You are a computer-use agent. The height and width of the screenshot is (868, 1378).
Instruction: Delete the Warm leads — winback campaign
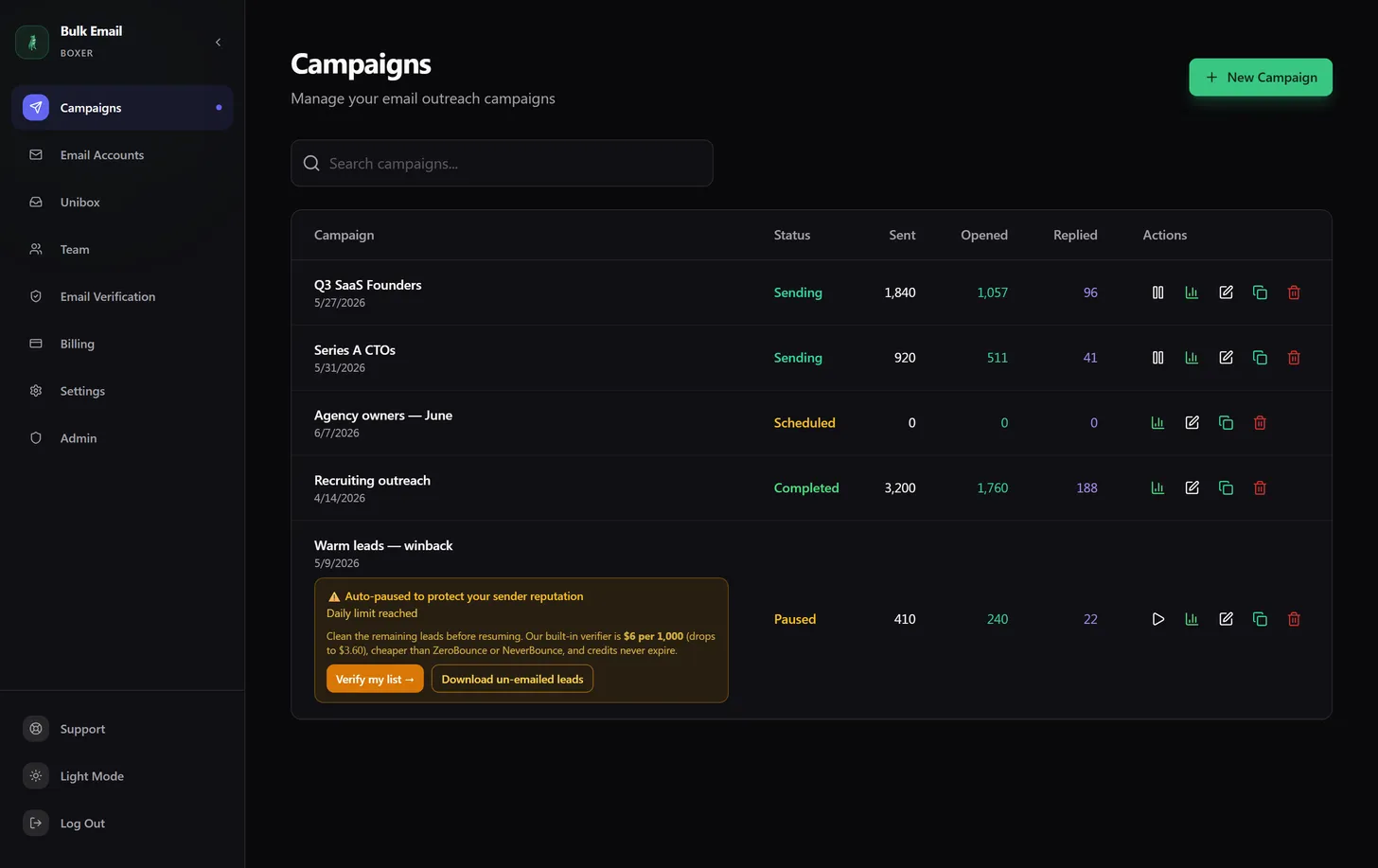coord(1294,619)
